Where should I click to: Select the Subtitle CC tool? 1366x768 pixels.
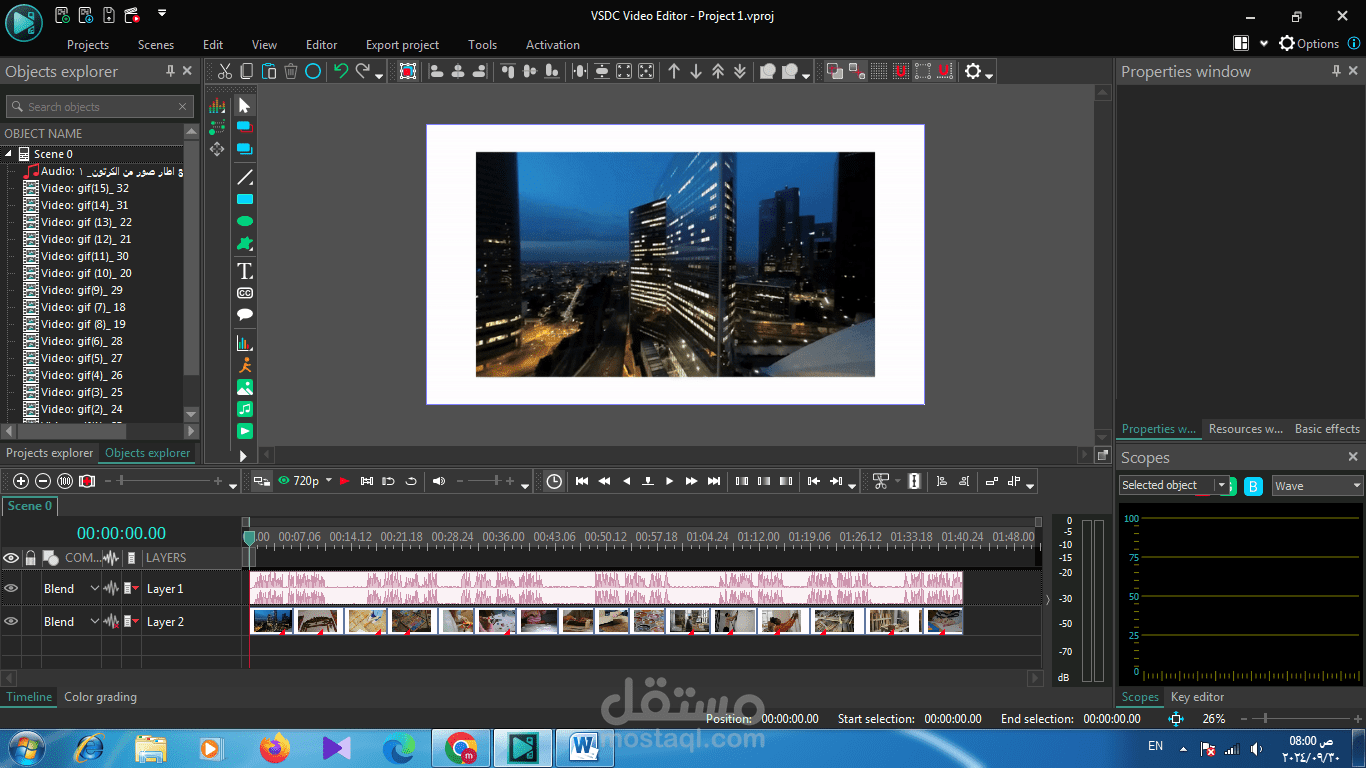(245, 293)
